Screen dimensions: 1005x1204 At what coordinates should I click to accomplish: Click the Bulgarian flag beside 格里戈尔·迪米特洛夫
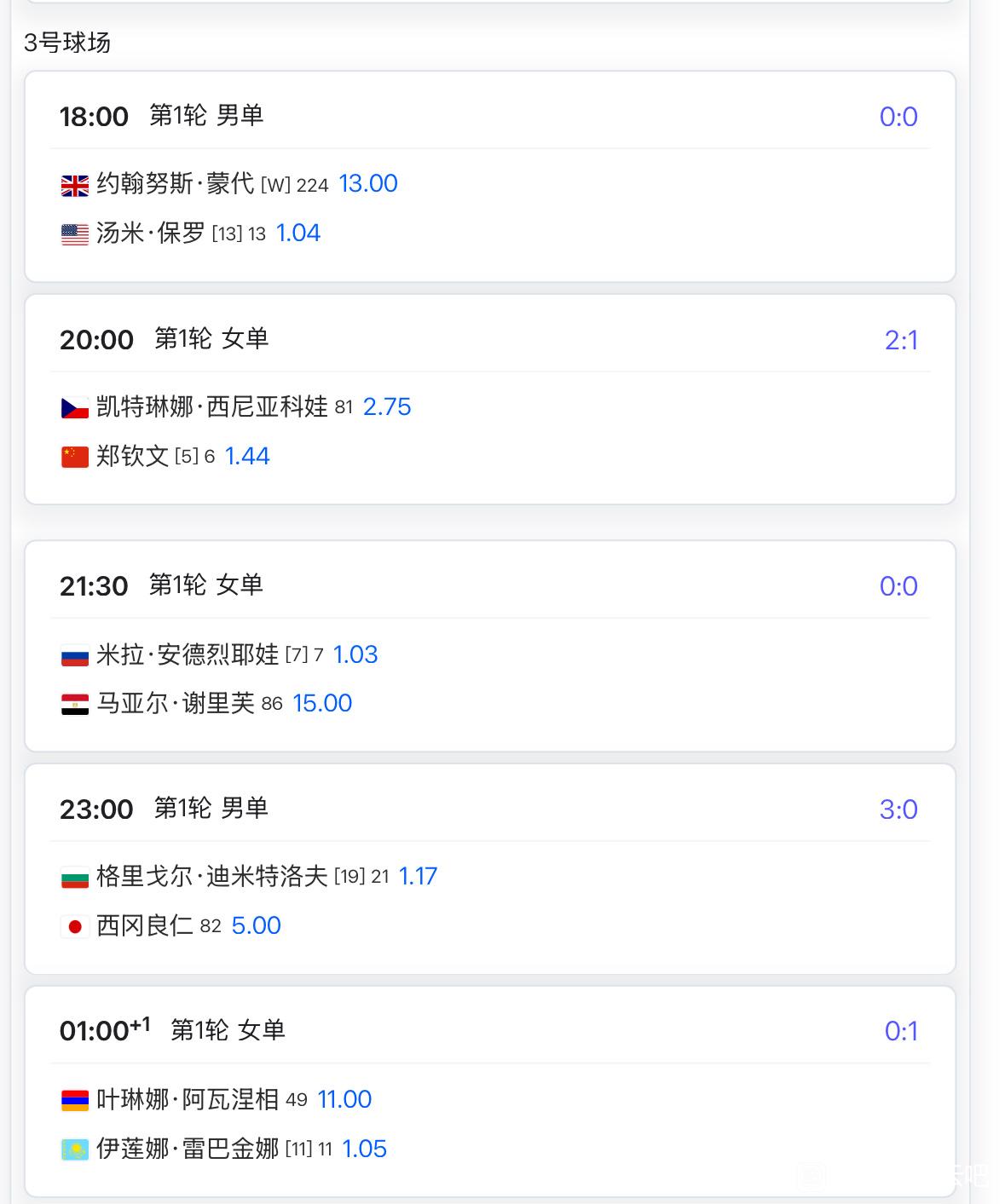pyautogui.click(x=75, y=878)
